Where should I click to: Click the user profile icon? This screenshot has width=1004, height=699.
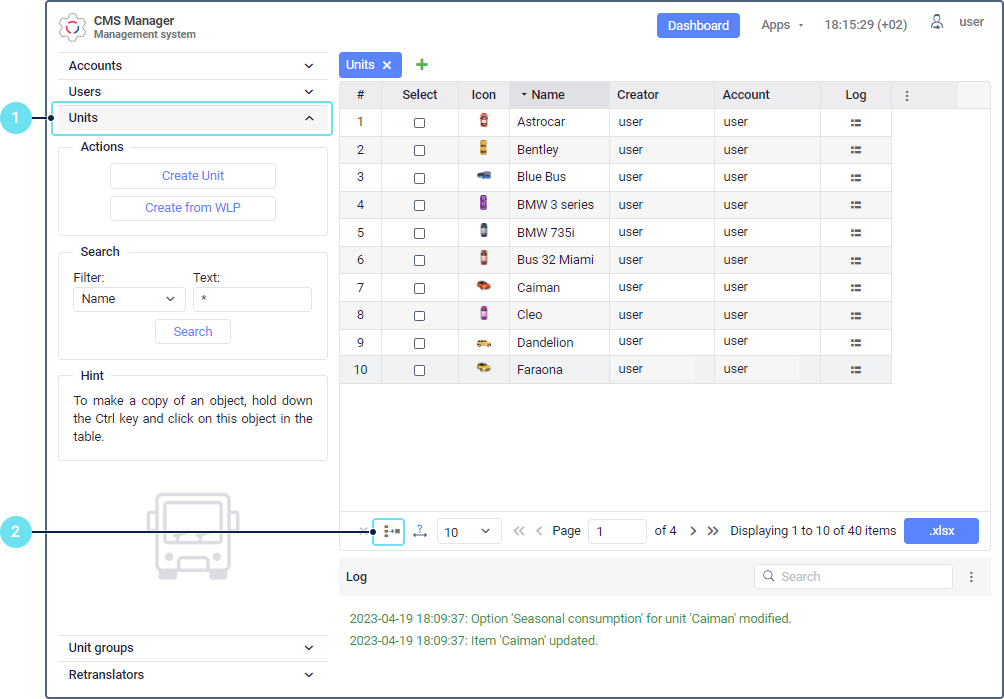coord(936,22)
